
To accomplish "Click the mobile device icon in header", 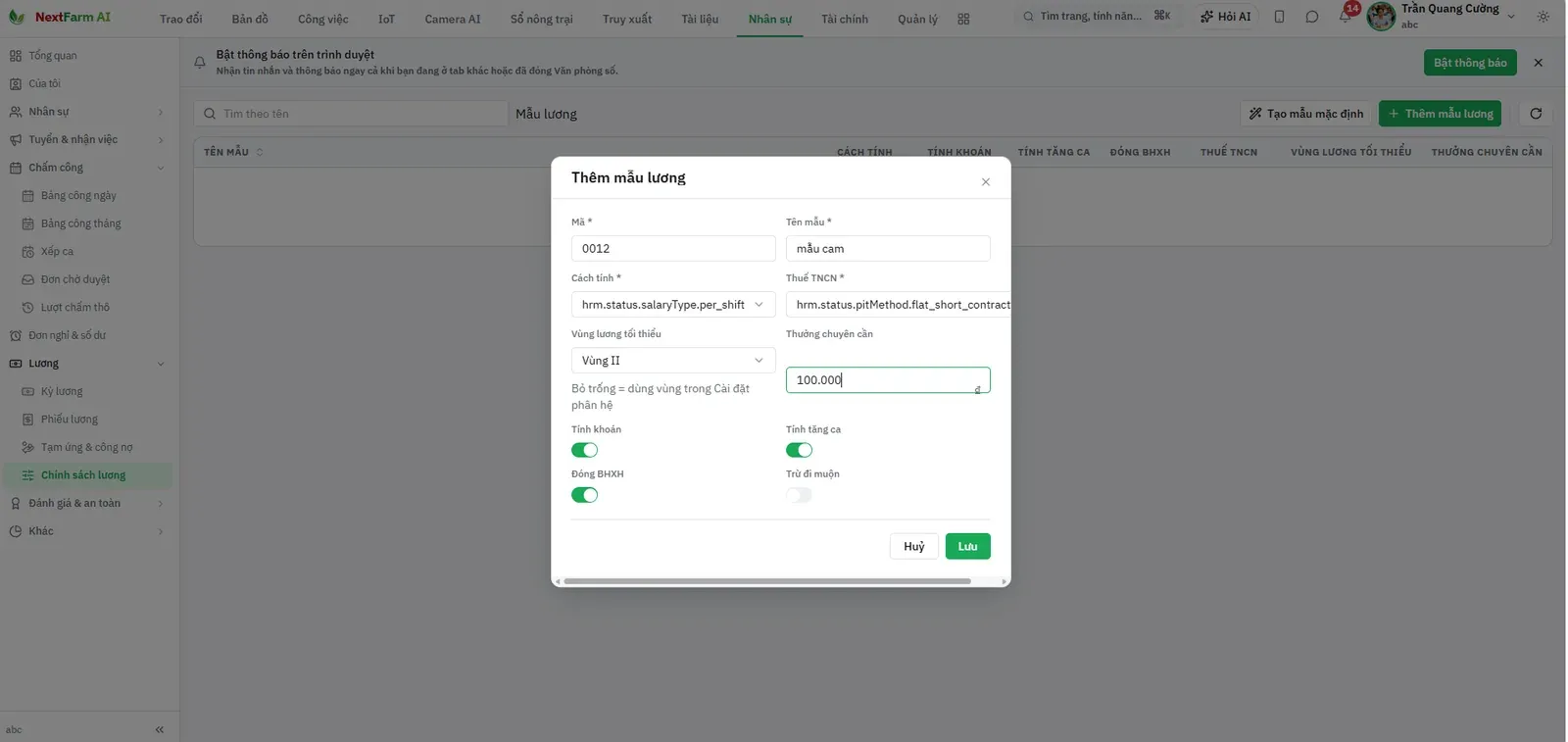I will 1279,17.
